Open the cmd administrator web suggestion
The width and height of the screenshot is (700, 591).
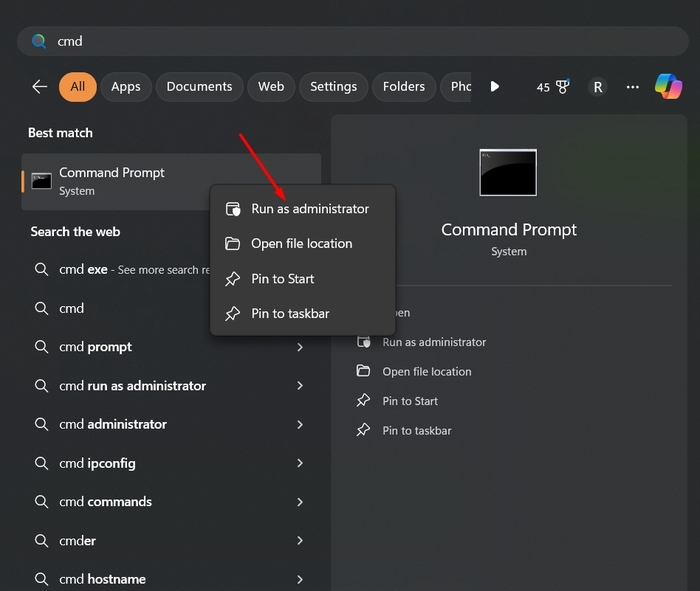(x=171, y=425)
